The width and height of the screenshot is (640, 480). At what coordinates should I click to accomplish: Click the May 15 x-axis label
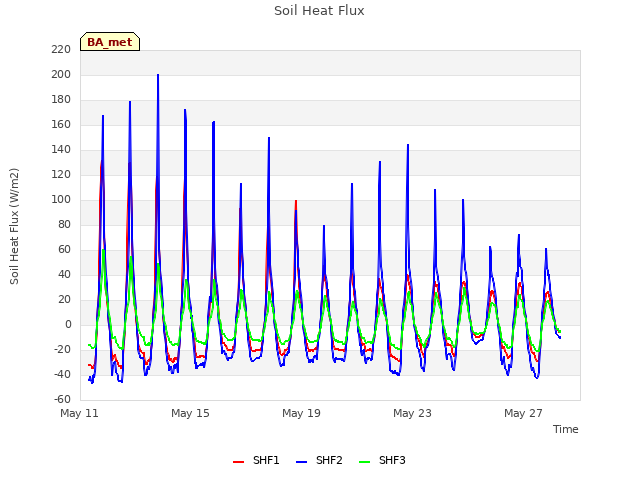pyautogui.click(x=190, y=413)
